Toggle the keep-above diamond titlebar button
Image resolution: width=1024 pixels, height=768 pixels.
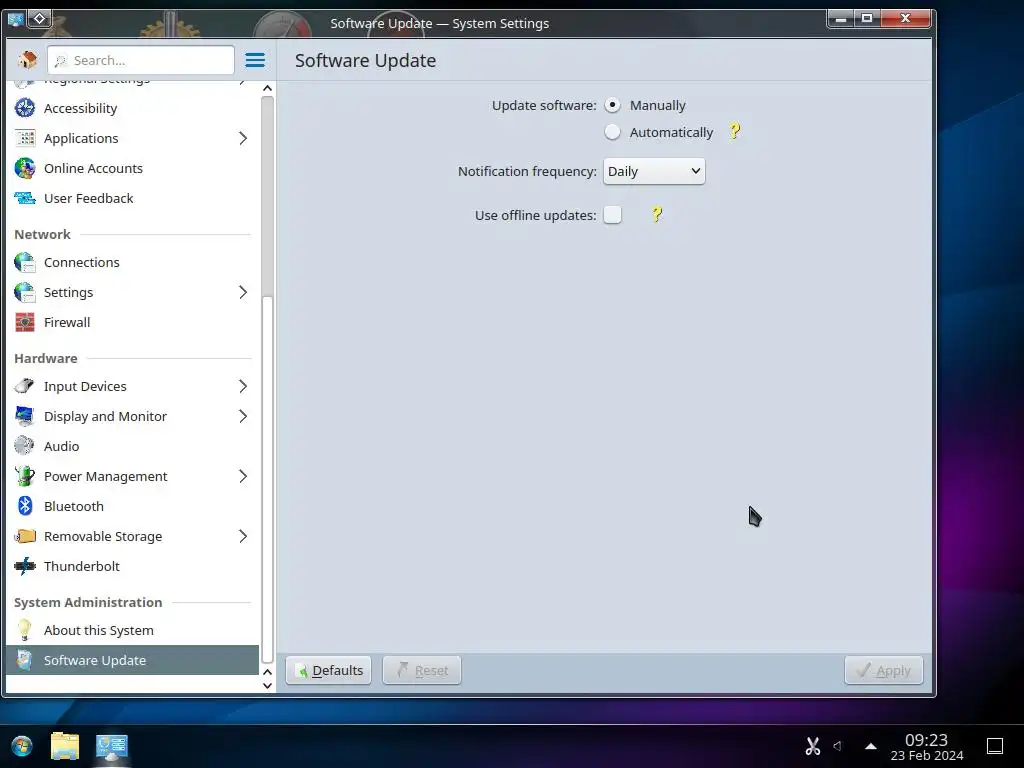[x=39, y=19]
